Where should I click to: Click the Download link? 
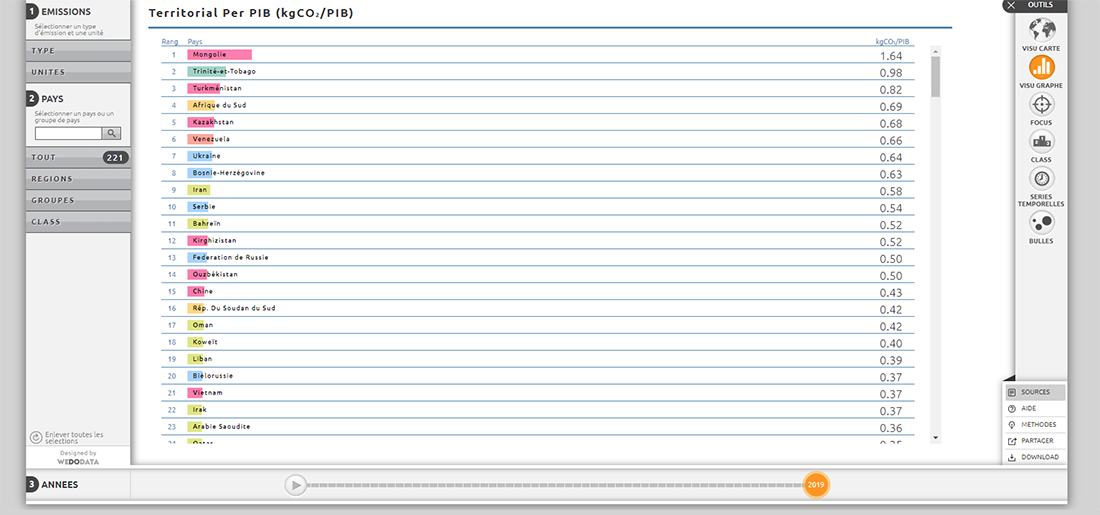pyautogui.click(x=1039, y=457)
